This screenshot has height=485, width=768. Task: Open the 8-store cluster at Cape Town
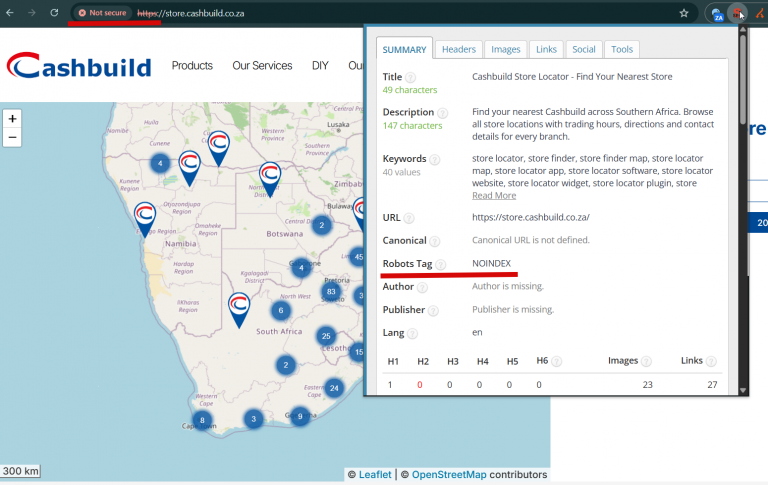point(202,420)
